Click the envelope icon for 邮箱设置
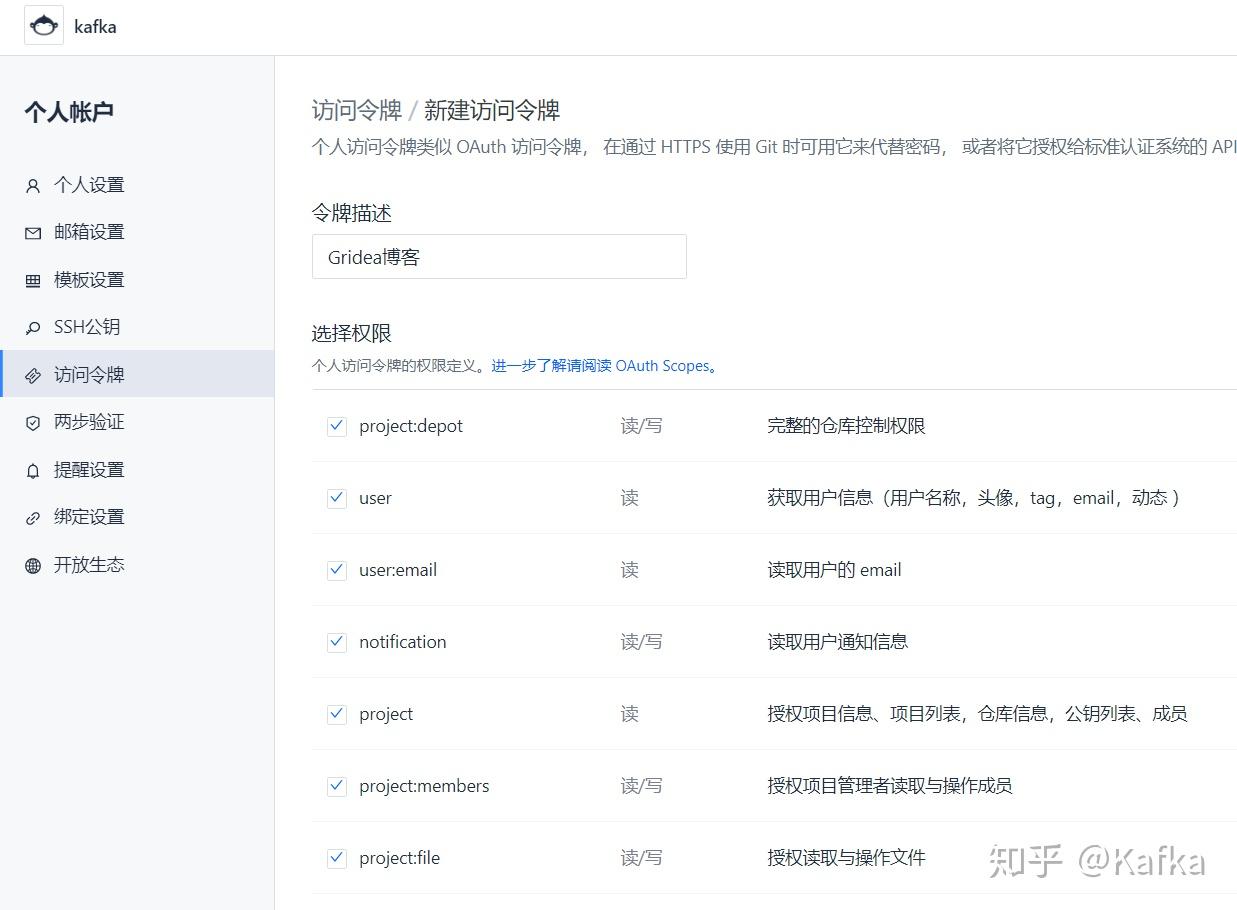1237x910 pixels. click(x=34, y=232)
